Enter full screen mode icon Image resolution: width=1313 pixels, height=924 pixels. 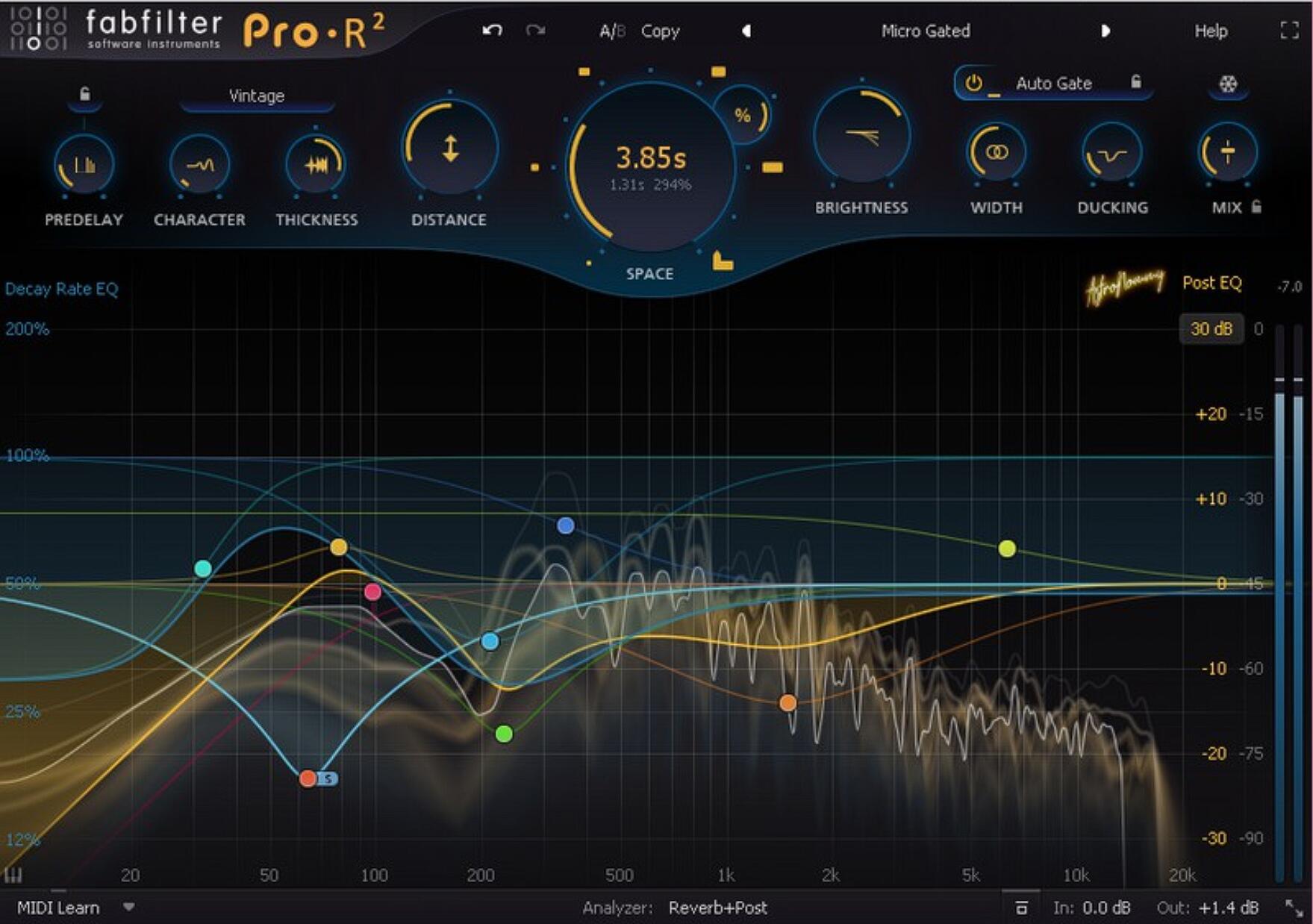click(1289, 31)
